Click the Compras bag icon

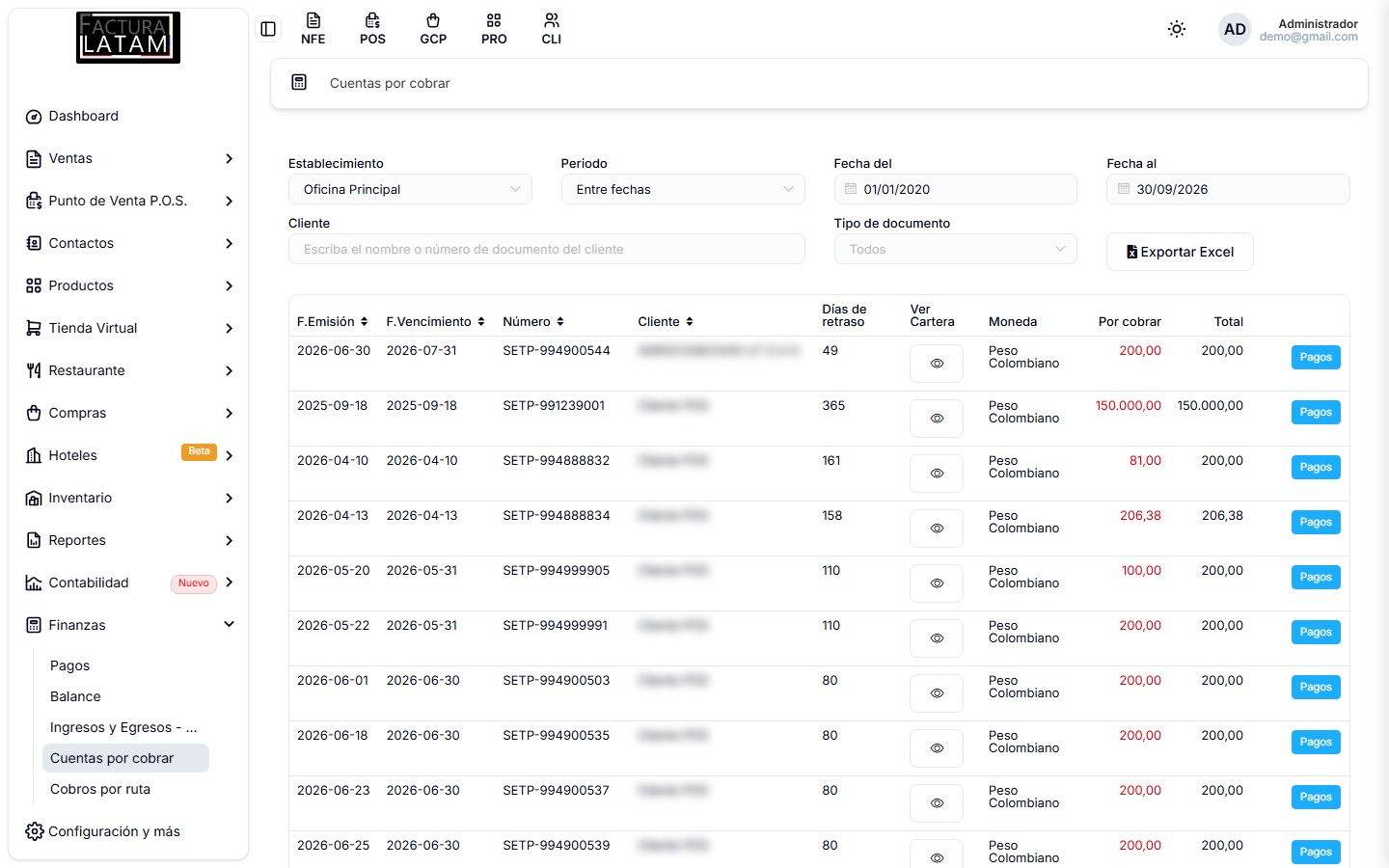pyautogui.click(x=34, y=414)
